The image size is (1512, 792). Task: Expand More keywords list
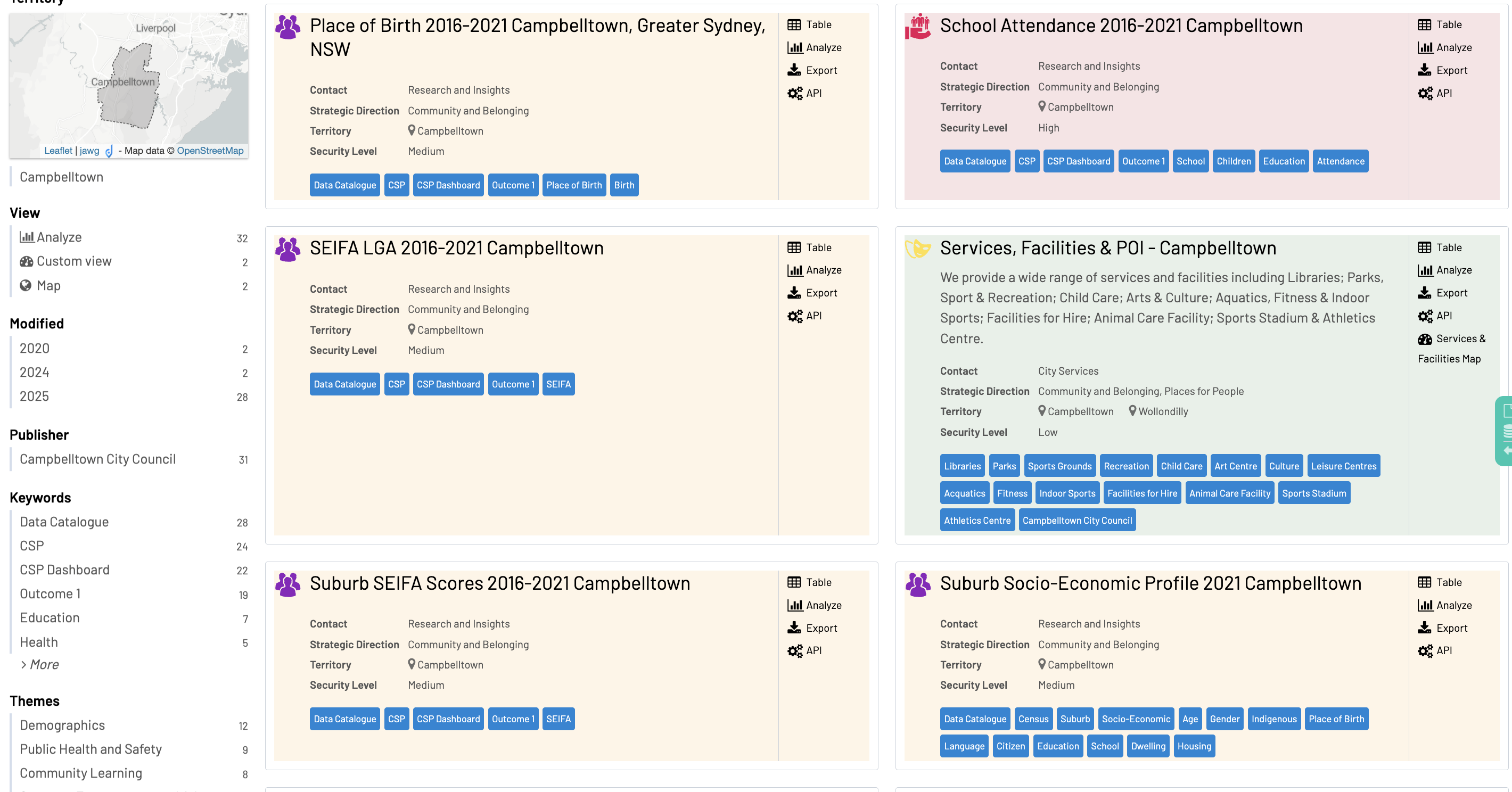click(40, 665)
